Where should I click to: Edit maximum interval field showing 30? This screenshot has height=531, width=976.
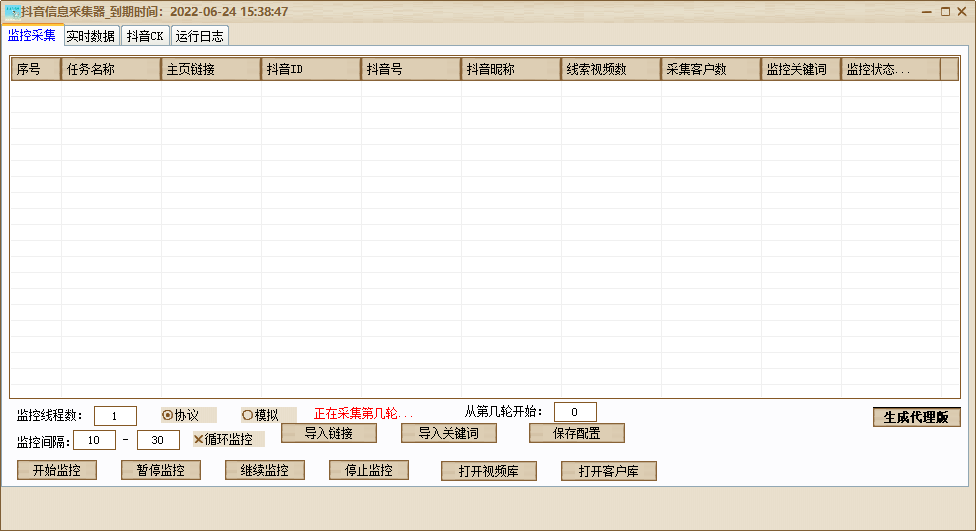click(x=158, y=440)
